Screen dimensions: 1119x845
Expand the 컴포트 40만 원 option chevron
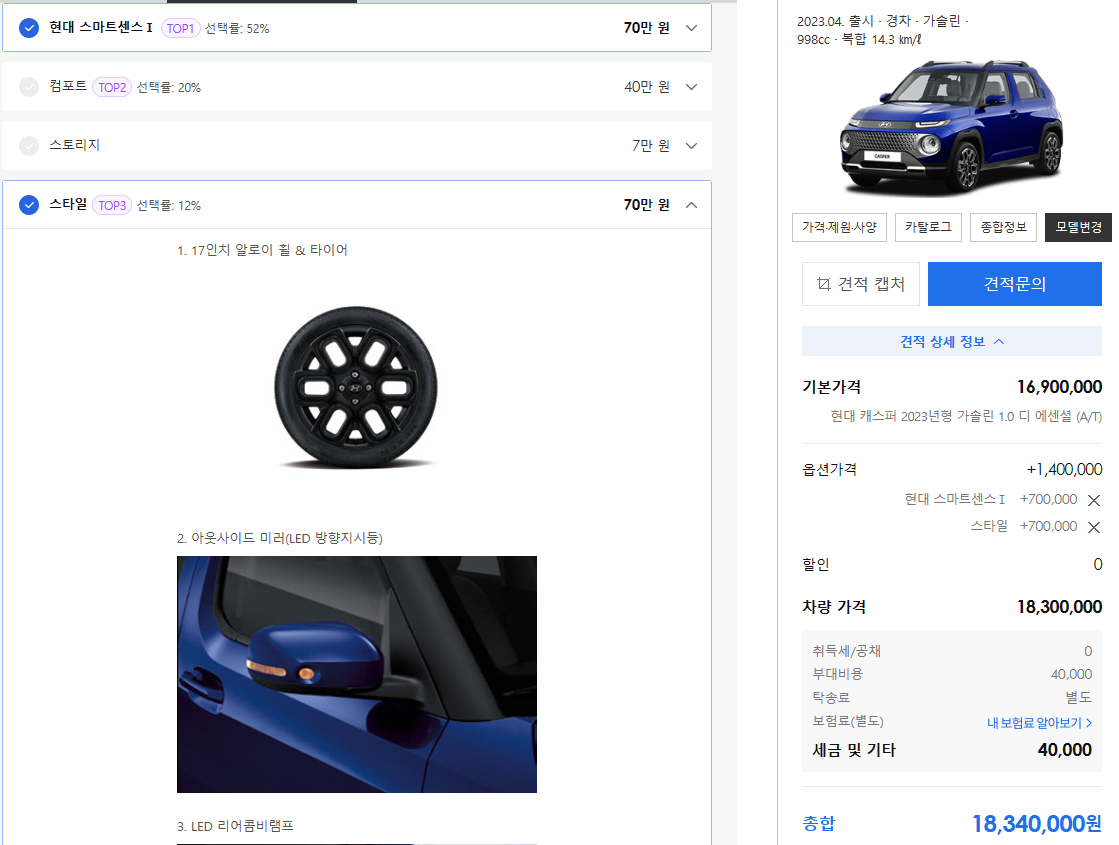pyautogui.click(x=691, y=87)
